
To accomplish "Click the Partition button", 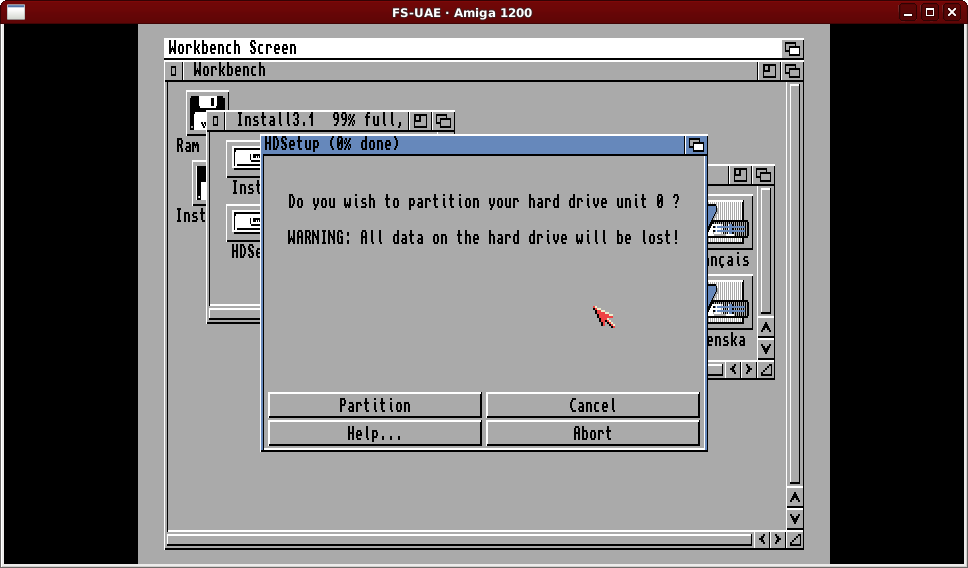I will (375, 405).
